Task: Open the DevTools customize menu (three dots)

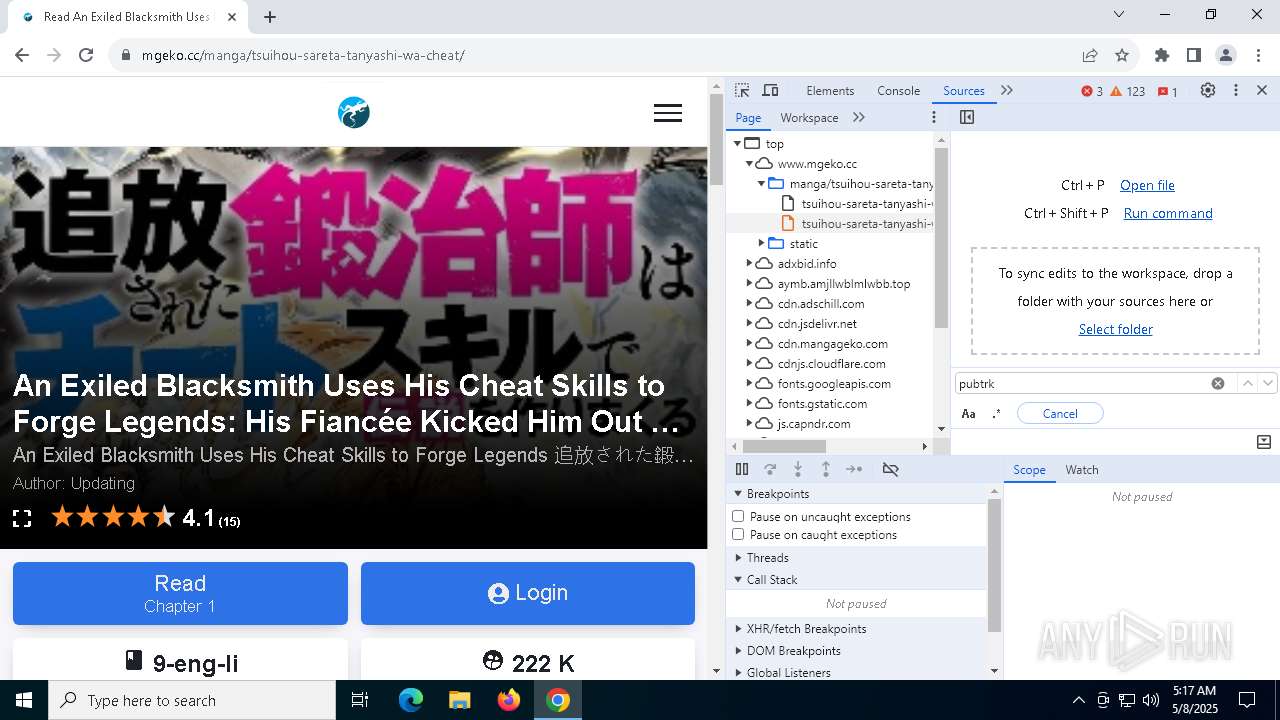Action: click(1236, 90)
